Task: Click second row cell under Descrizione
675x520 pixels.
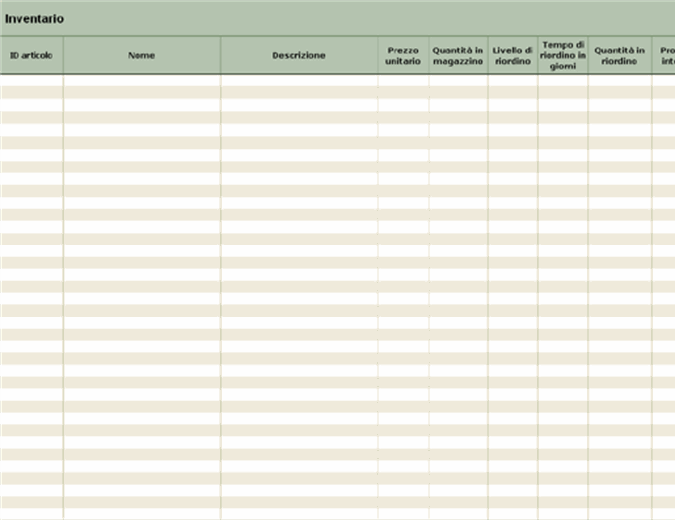Action: pos(299,92)
